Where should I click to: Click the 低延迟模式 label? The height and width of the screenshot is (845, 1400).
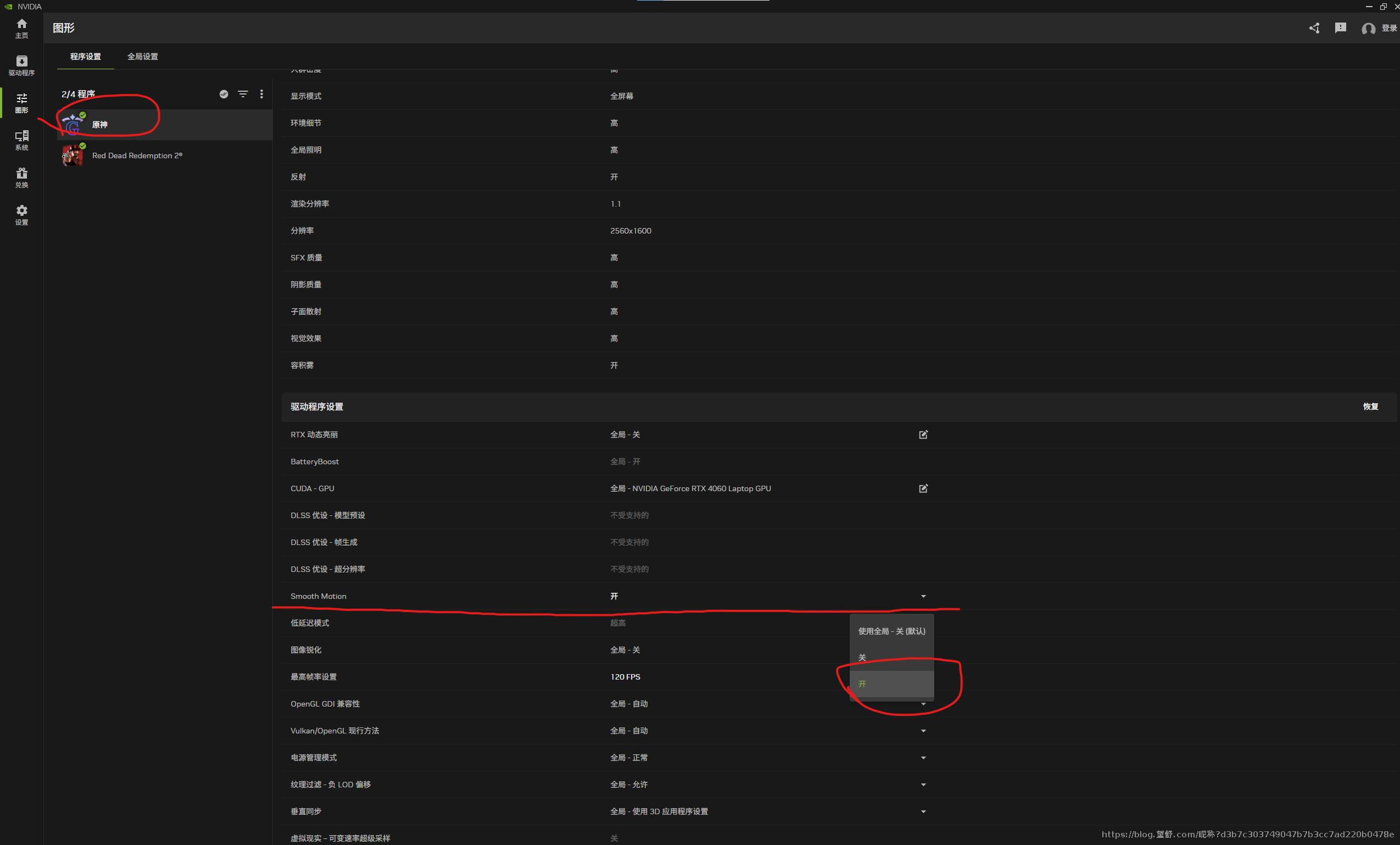(310, 624)
